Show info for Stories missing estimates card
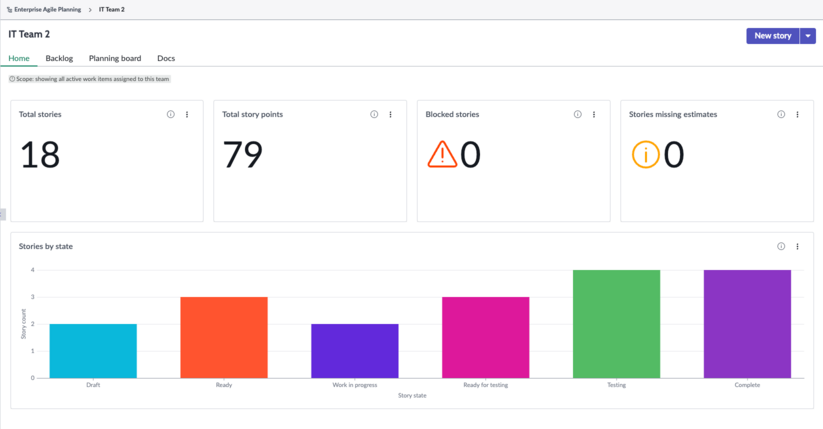The image size is (823, 429). 782,114
